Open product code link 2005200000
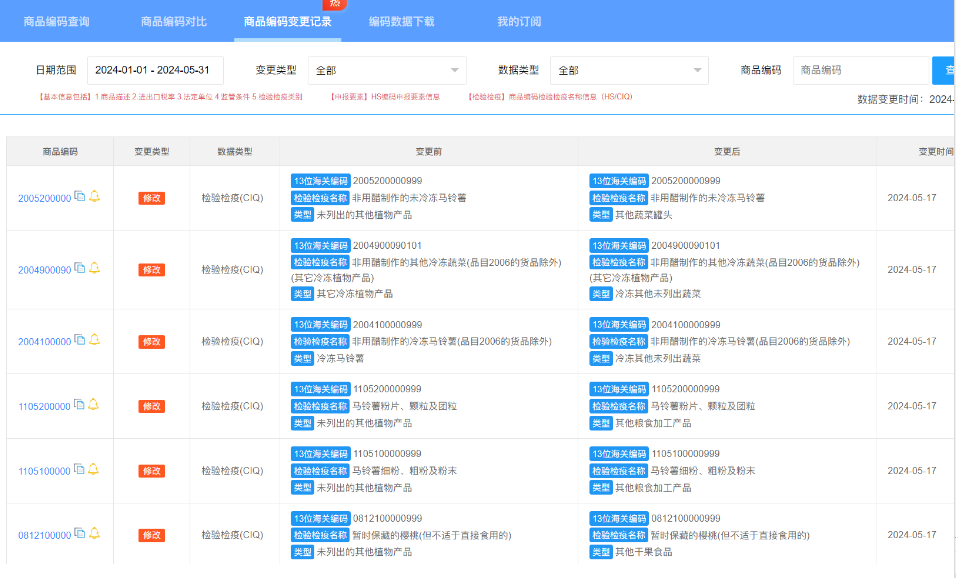The height and width of the screenshot is (578, 956). coord(45,198)
